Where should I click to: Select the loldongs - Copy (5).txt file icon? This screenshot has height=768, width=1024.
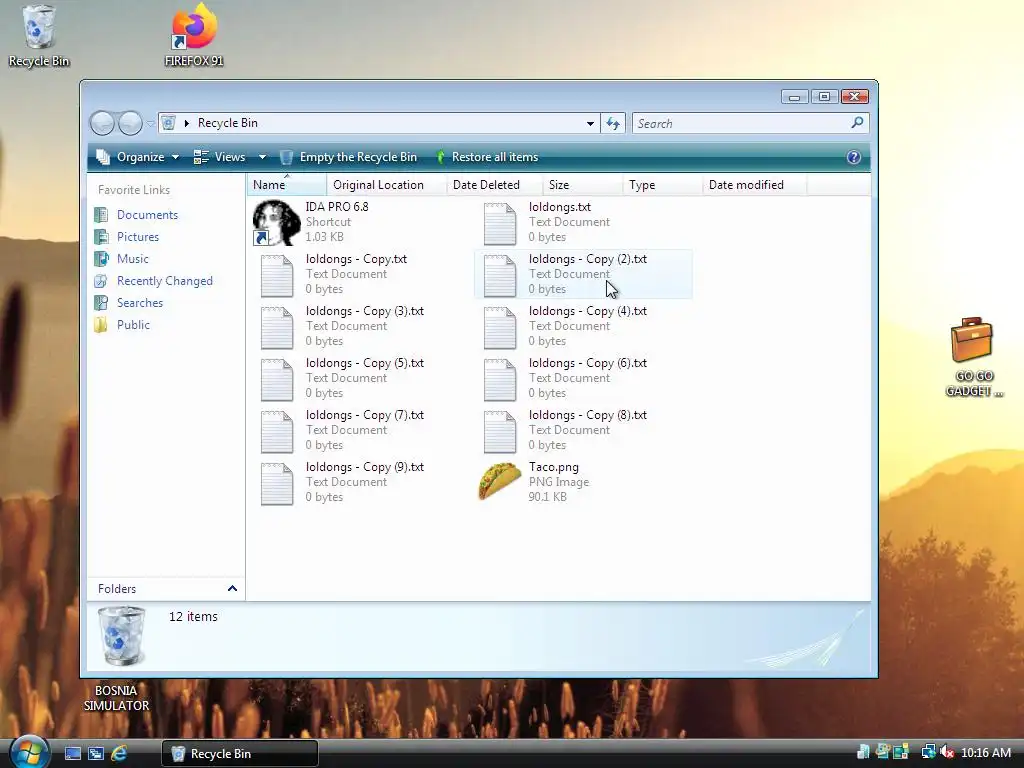tap(277, 379)
